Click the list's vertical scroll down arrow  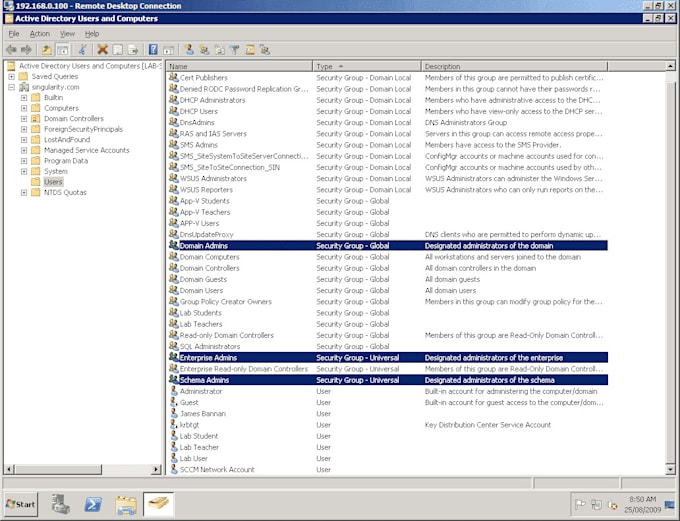point(670,469)
